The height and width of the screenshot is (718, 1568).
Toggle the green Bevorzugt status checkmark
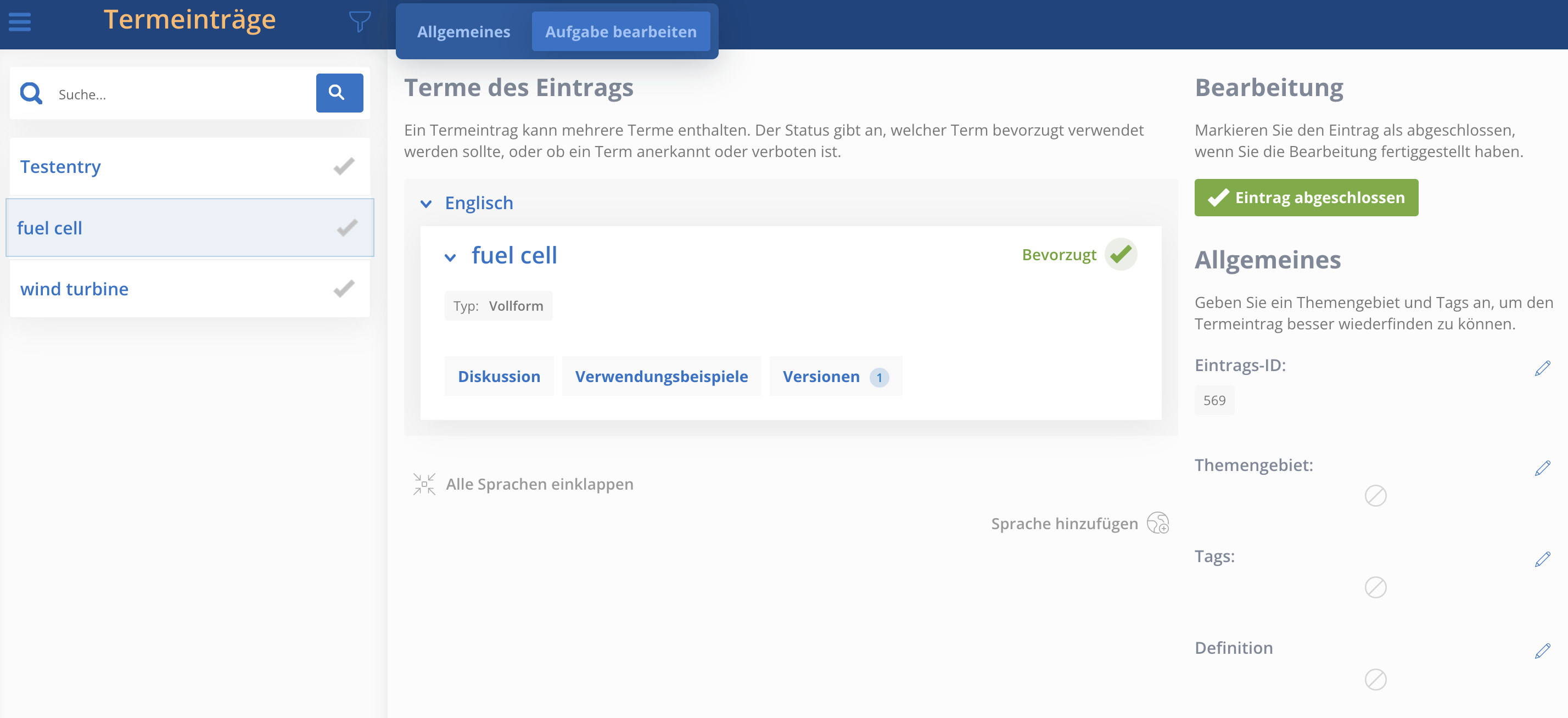click(1121, 254)
